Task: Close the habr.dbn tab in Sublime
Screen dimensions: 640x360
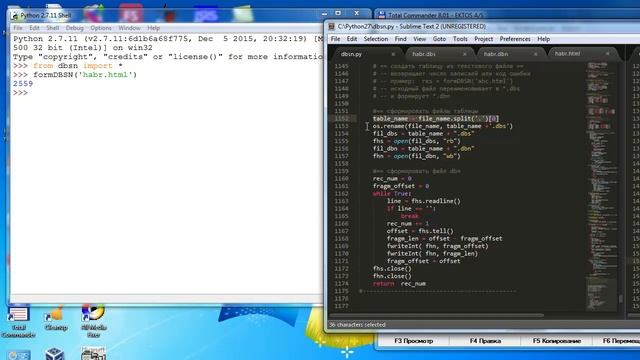Action: pyautogui.click(x=536, y=54)
